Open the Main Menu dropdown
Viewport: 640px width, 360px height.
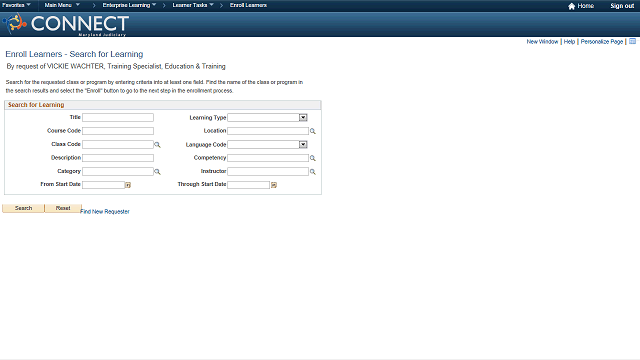click(62, 5)
